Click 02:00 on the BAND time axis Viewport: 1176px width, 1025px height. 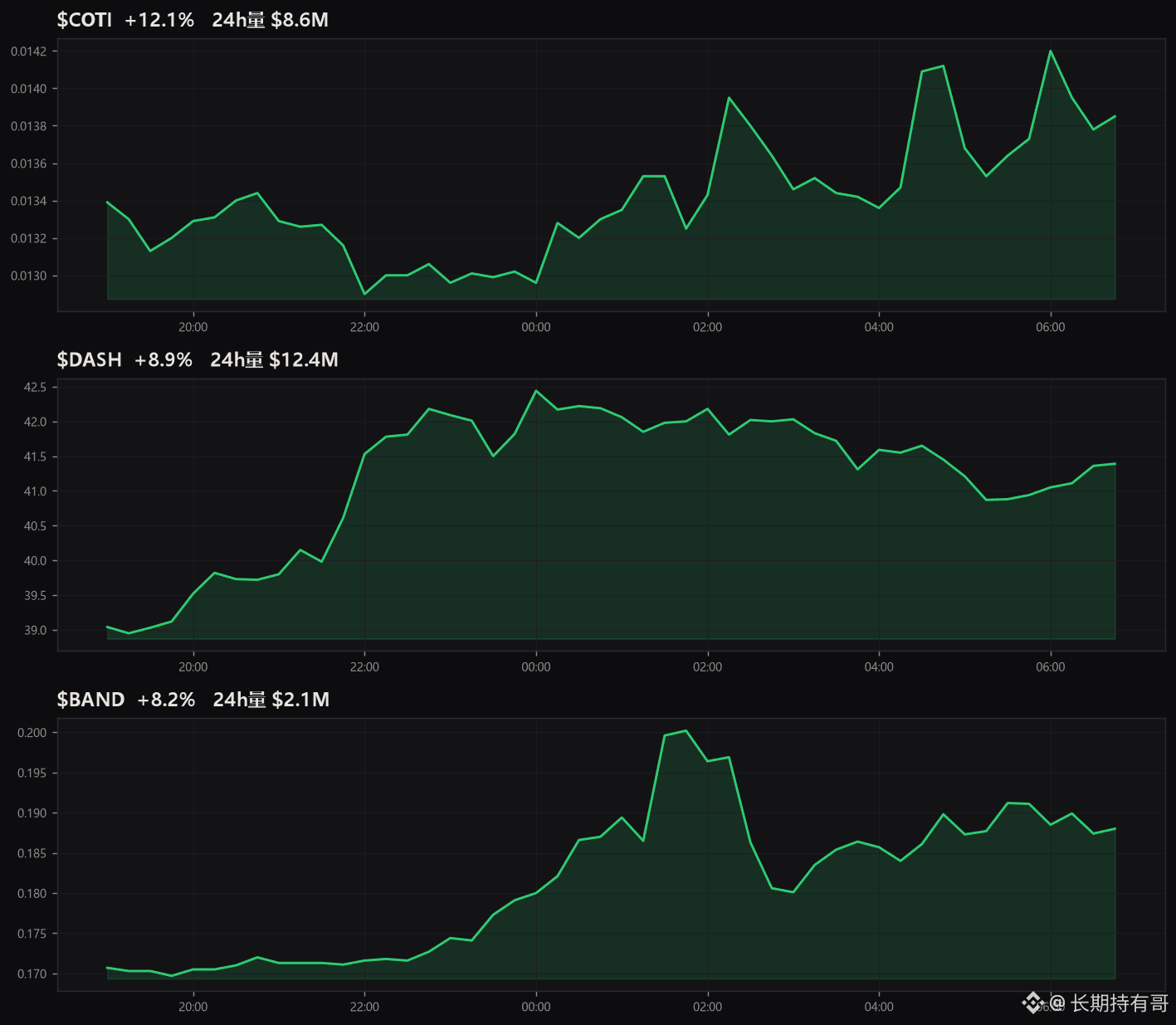coord(708,1007)
